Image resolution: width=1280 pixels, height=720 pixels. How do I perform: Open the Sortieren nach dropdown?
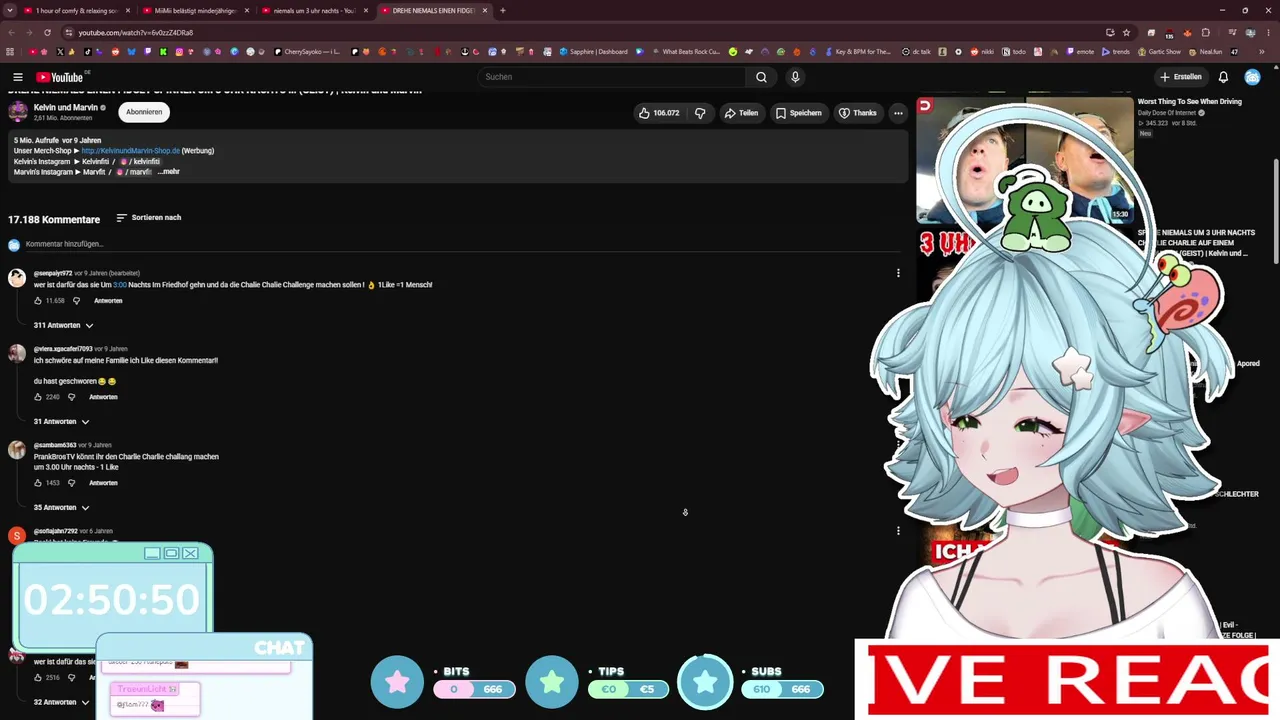pyautogui.click(x=149, y=218)
